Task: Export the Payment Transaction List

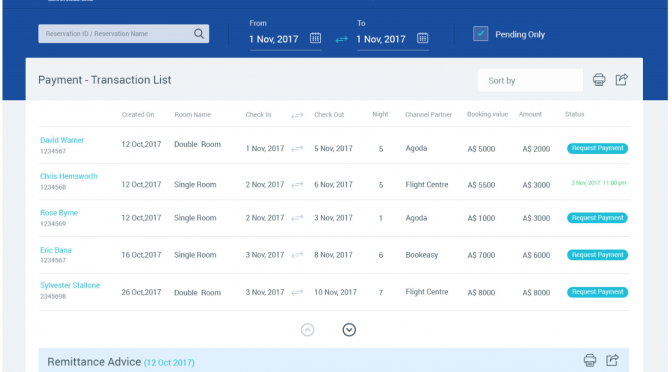Action: click(622, 79)
